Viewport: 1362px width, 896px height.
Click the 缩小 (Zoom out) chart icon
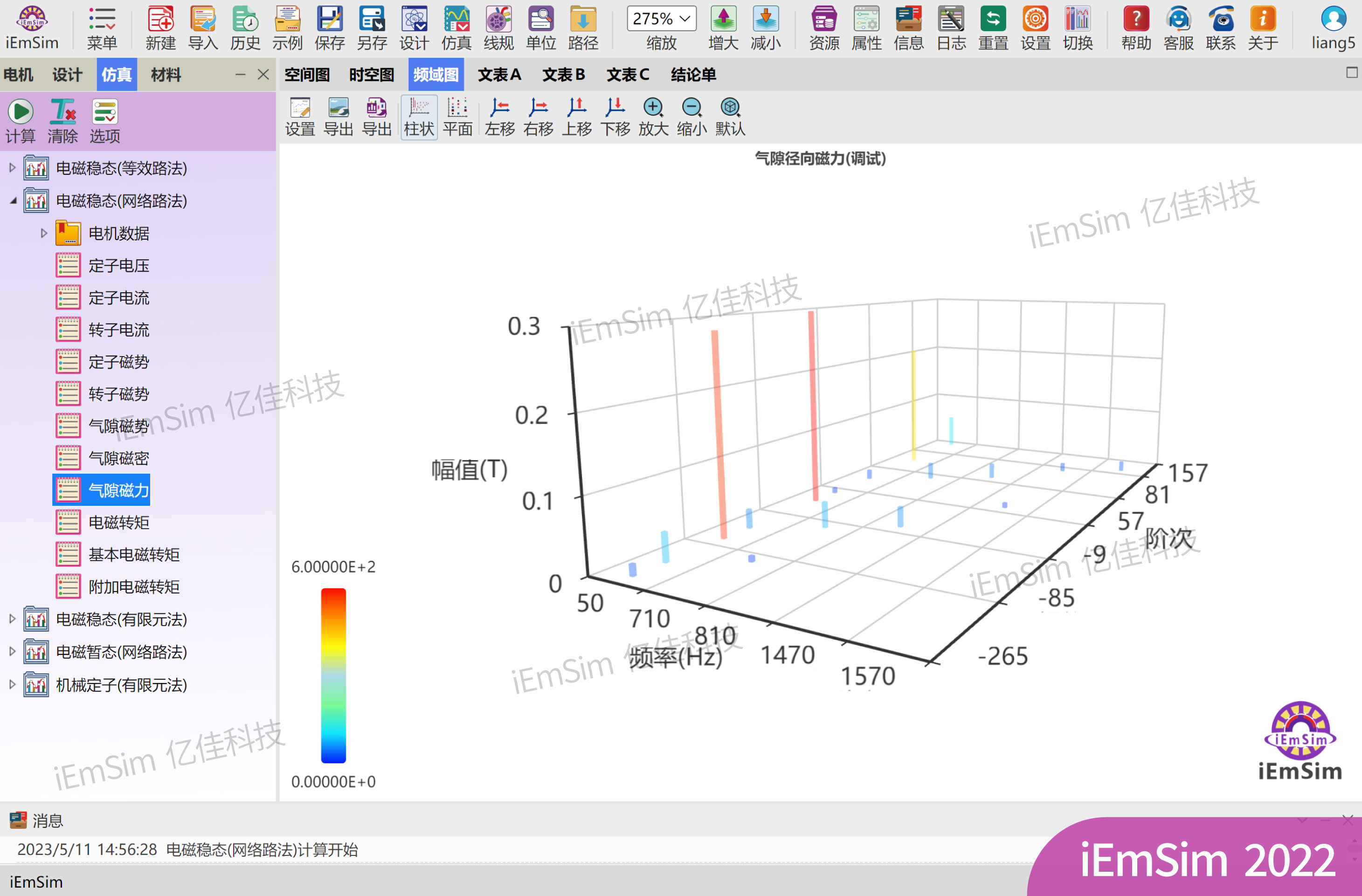tap(691, 117)
